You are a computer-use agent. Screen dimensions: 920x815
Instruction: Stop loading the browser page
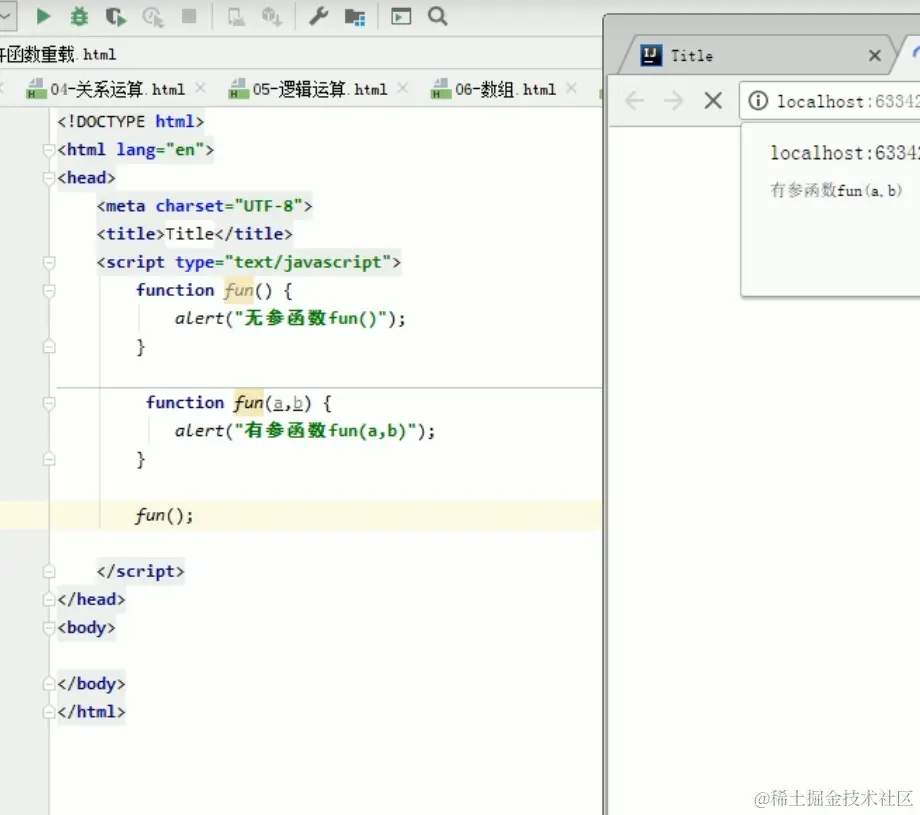[x=713, y=101]
